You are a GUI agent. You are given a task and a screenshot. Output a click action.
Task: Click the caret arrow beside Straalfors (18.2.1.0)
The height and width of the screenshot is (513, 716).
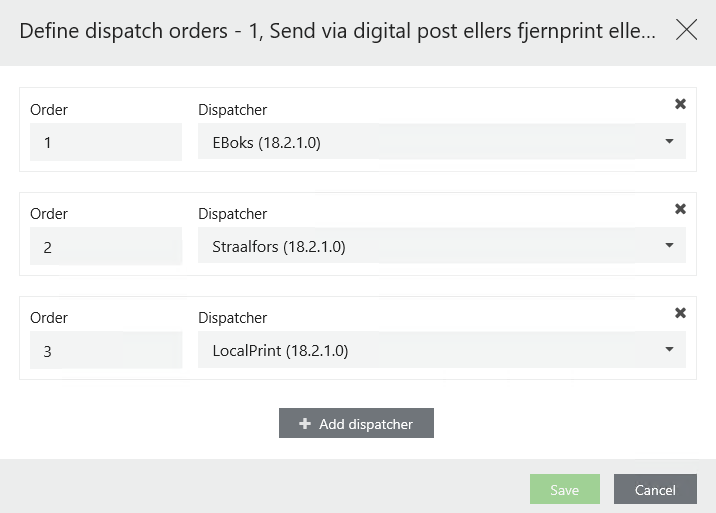[x=669, y=246]
